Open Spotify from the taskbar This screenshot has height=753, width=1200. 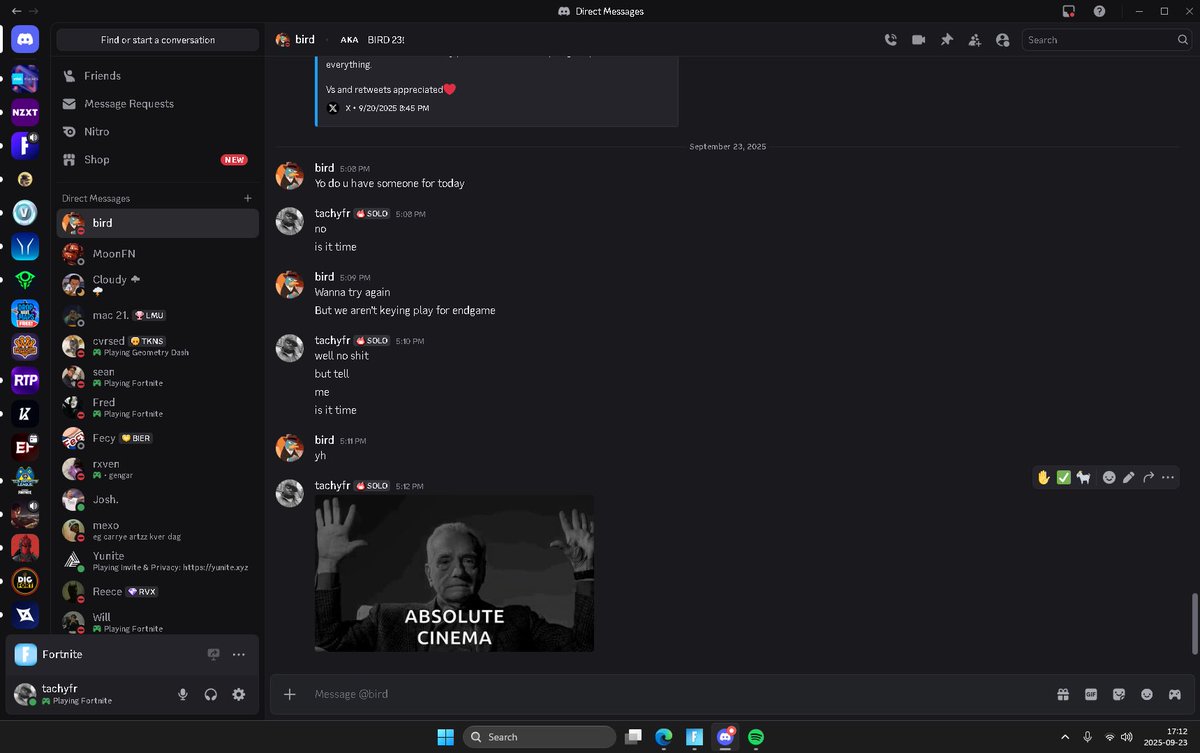756,737
